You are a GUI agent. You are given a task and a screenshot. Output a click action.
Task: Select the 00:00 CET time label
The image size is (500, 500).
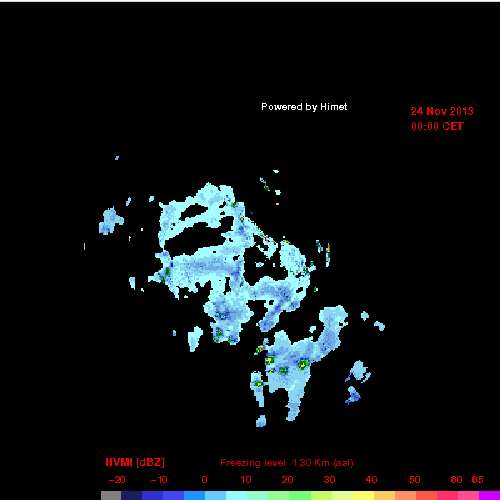[437, 126]
